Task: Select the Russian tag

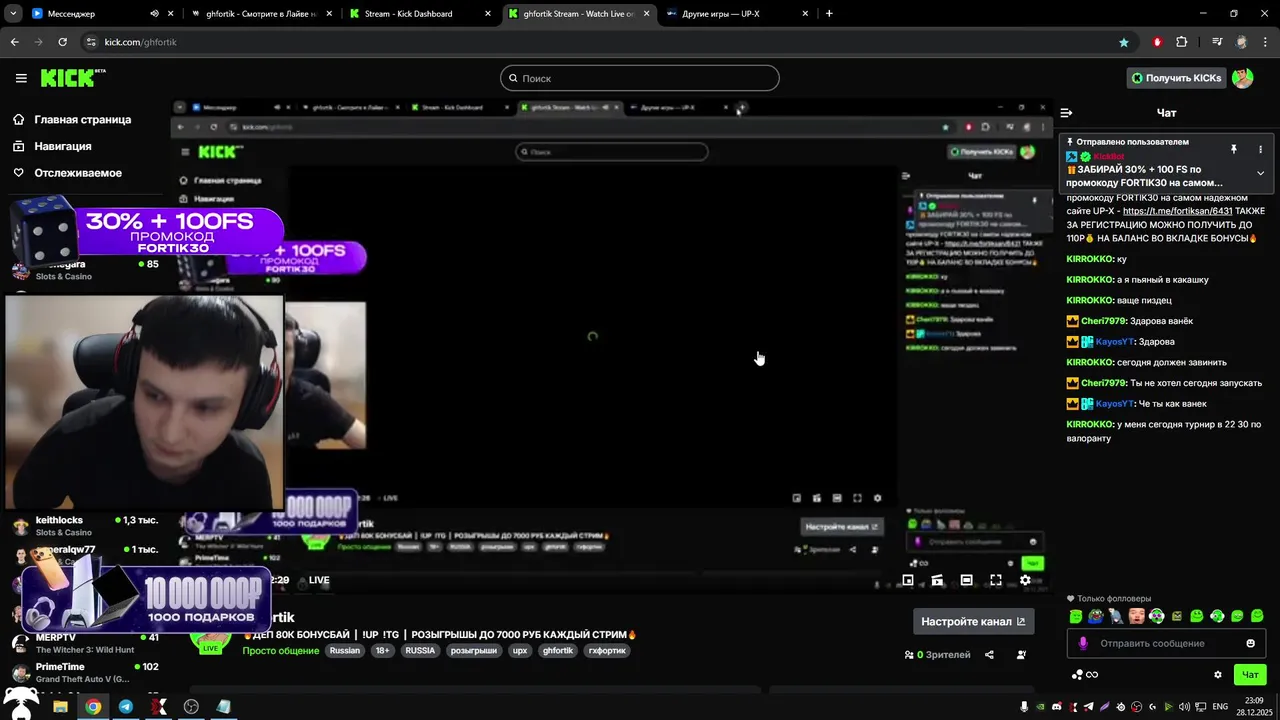Action: point(344,650)
